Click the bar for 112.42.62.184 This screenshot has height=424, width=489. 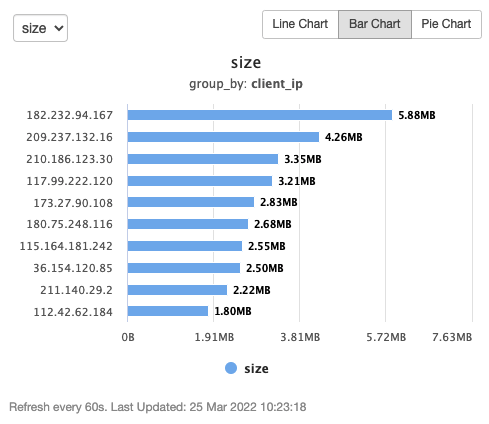pyautogui.click(x=168, y=311)
